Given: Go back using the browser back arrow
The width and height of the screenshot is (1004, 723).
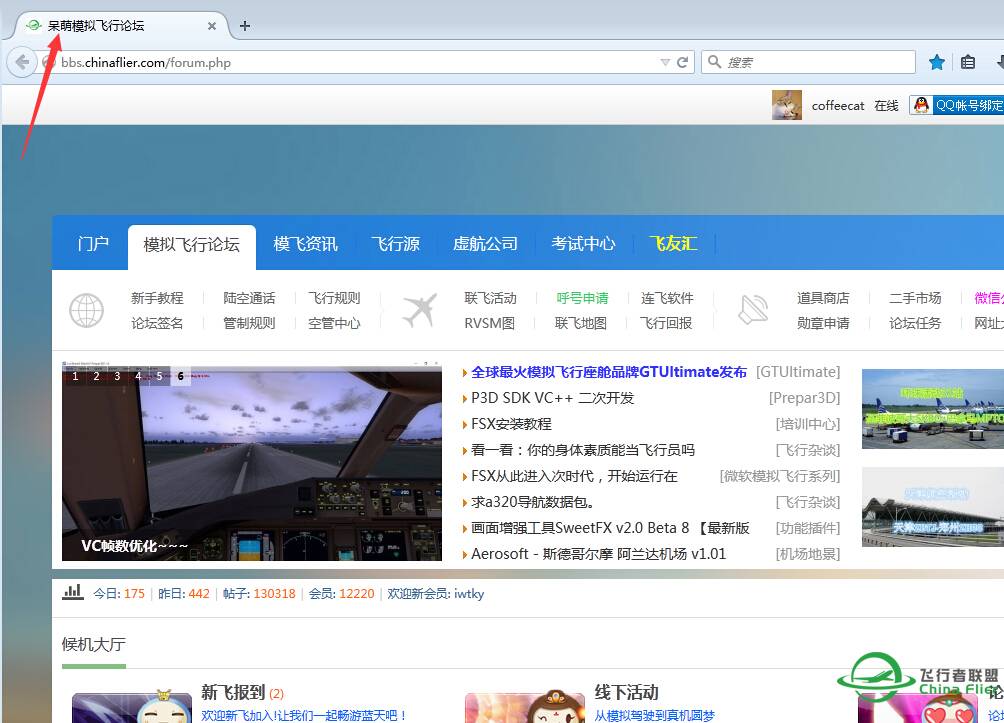Looking at the screenshot, I should click(x=22, y=61).
